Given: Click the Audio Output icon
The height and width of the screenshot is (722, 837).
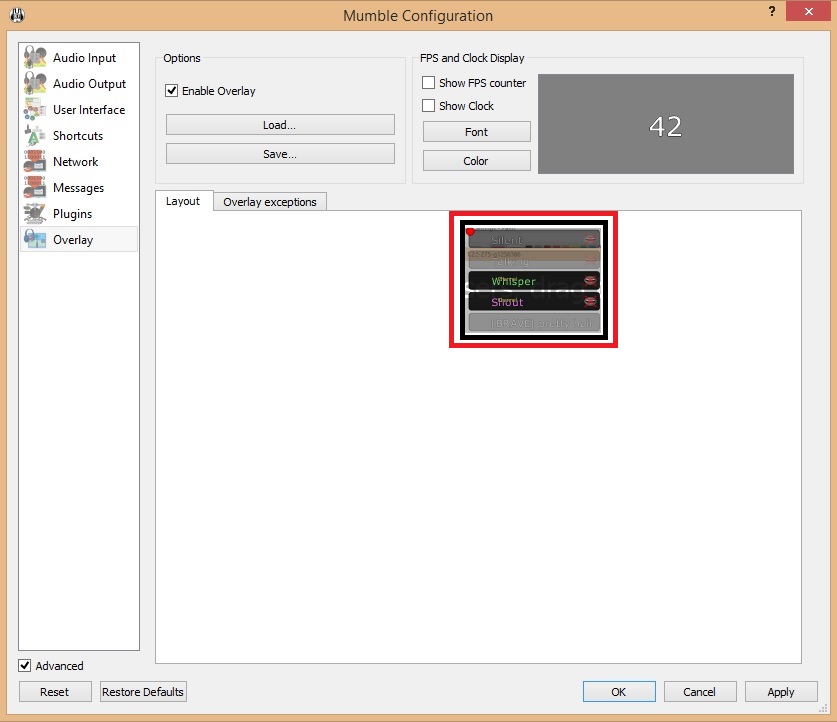Looking at the screenshot, I should pos(35,83).
